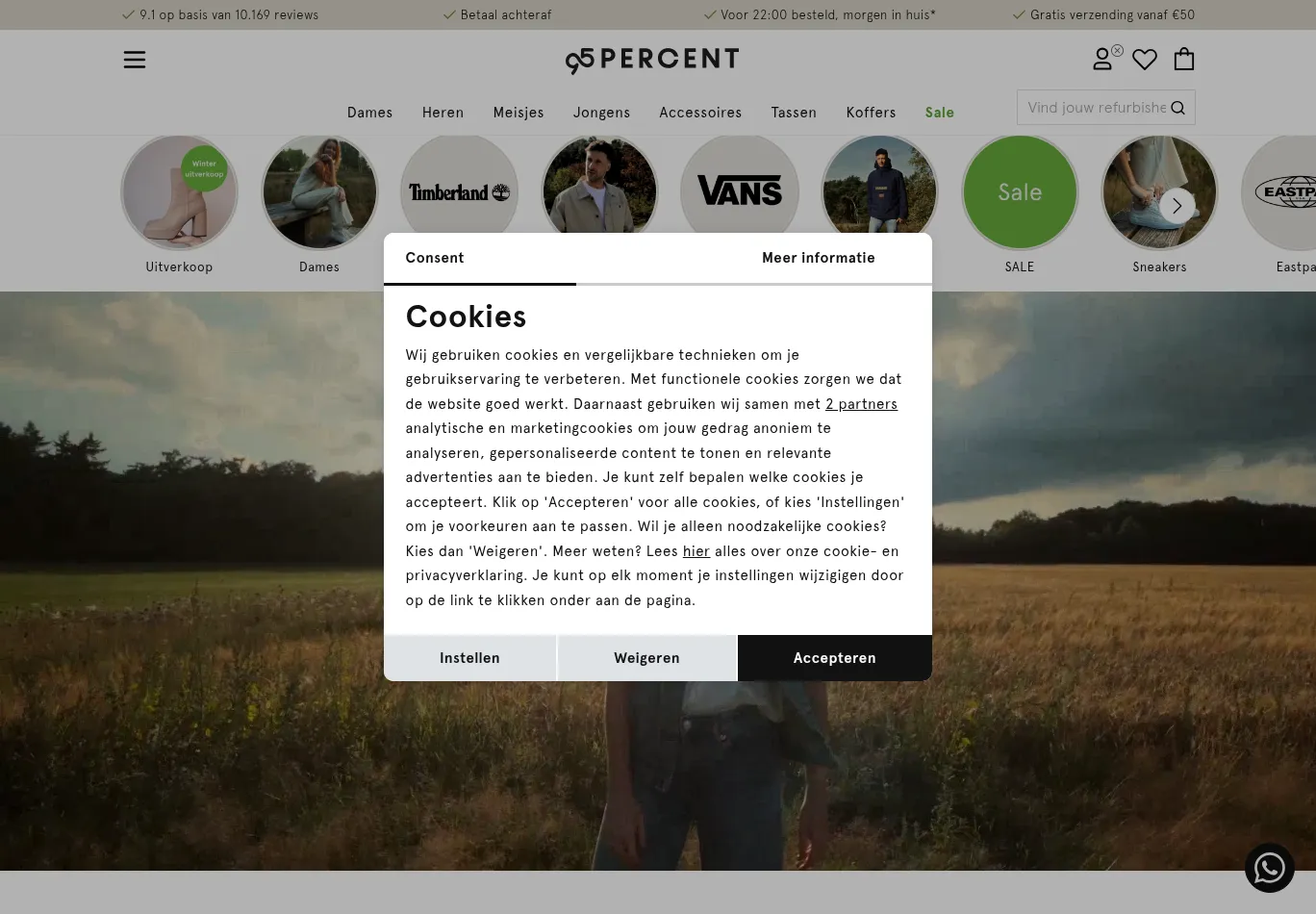Open the hamburger navigation menu

point(135,60)
